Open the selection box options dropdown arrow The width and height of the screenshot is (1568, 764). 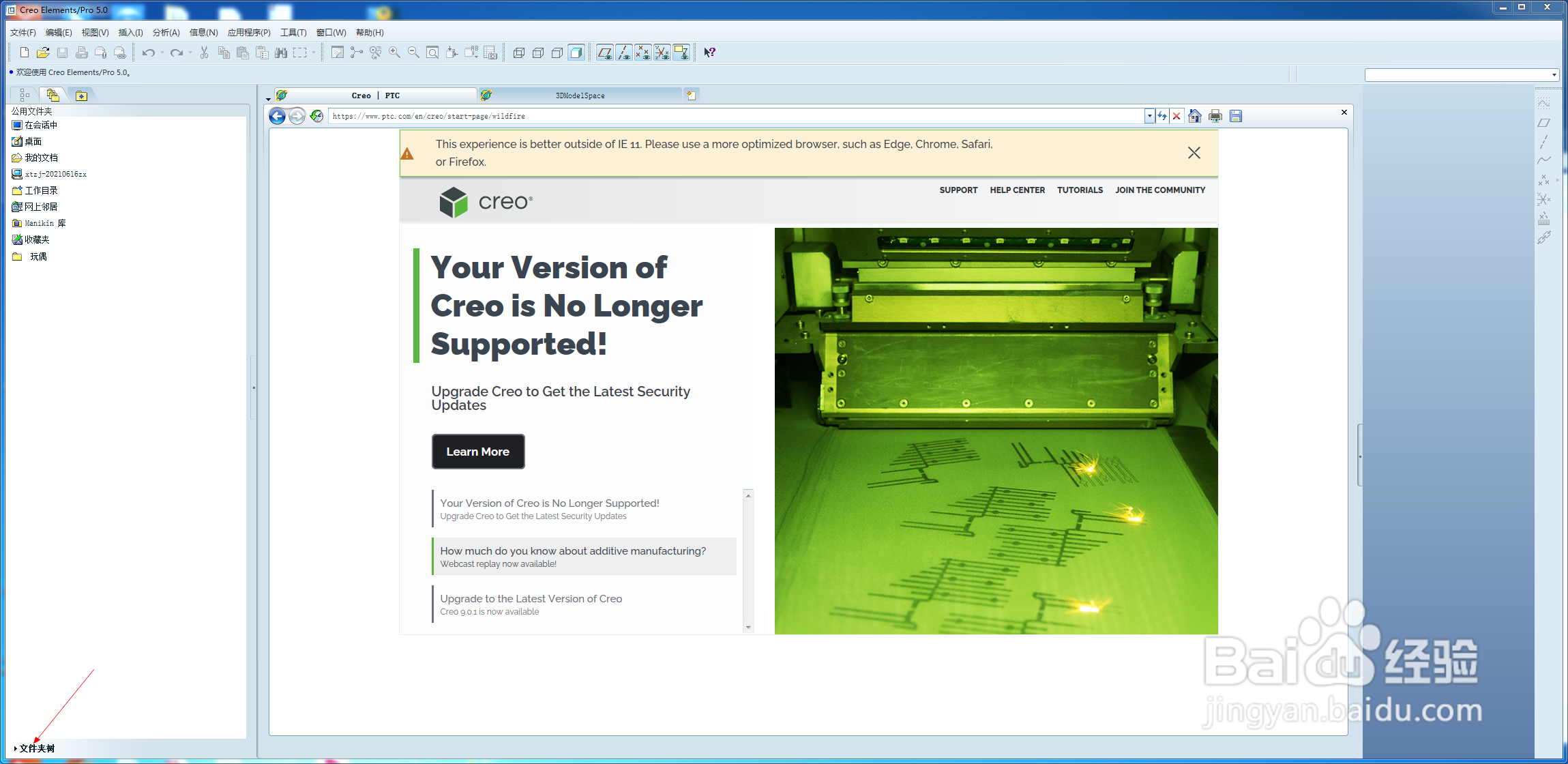(x=314, y=53)
